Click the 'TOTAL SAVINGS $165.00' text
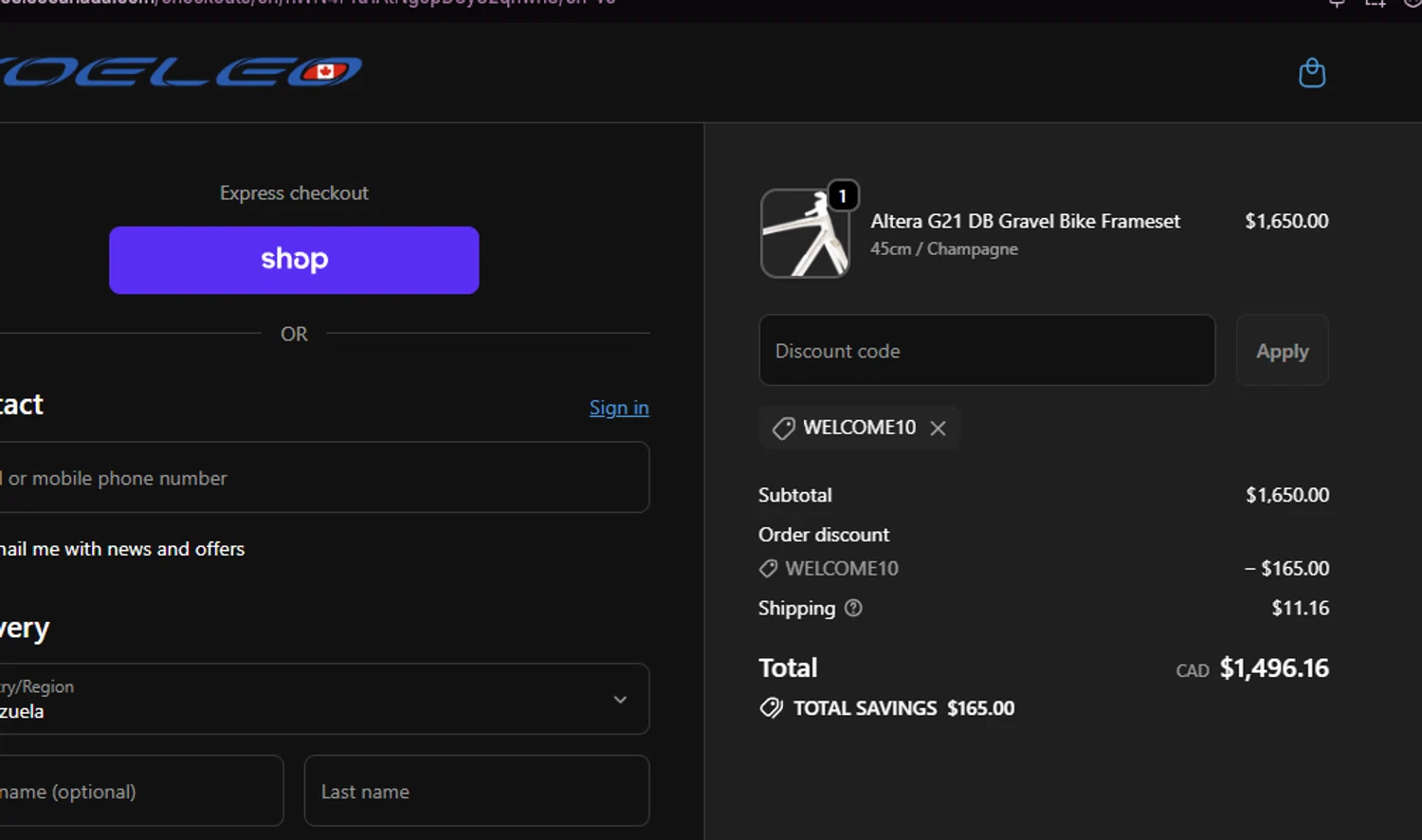The height and width of the screenshot is (840, 1422). click(903, 708)
